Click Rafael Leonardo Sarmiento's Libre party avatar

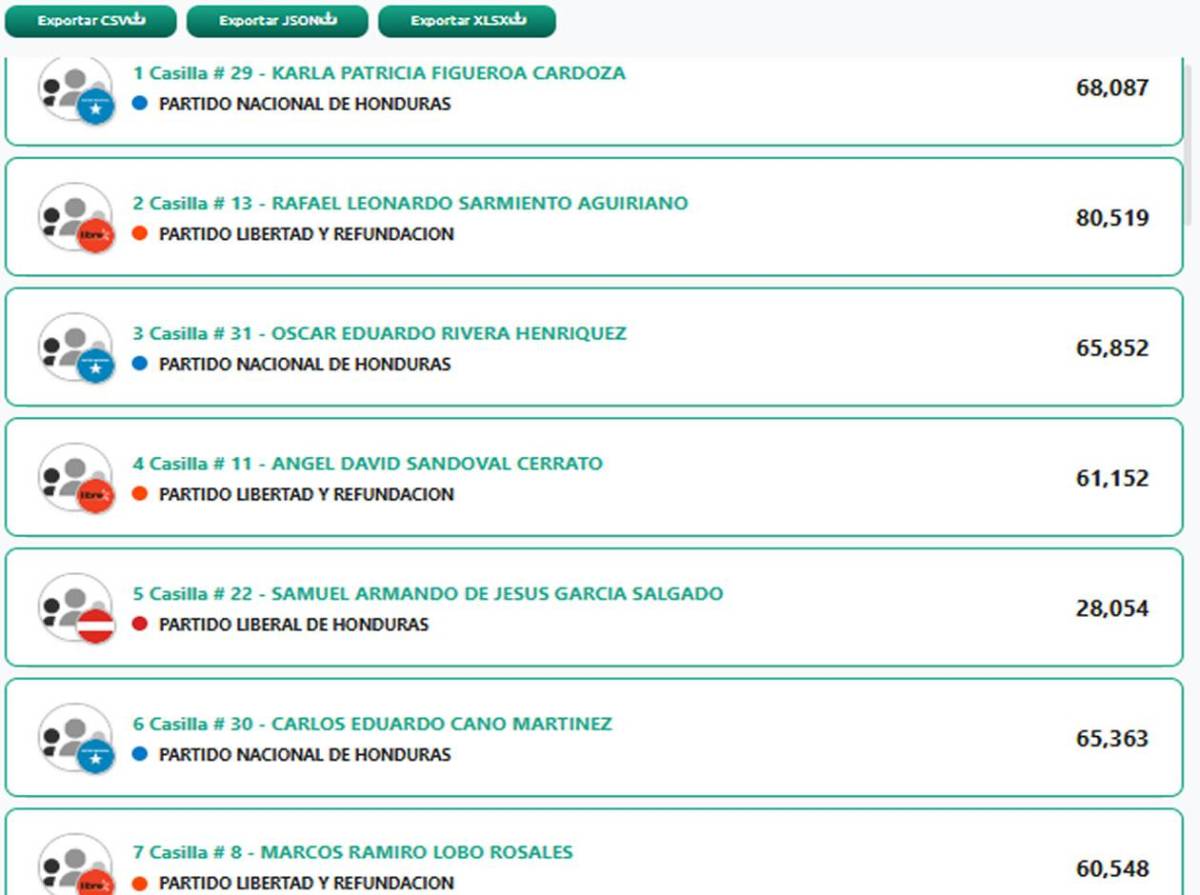pyautogui.click(x=76, y=218)
